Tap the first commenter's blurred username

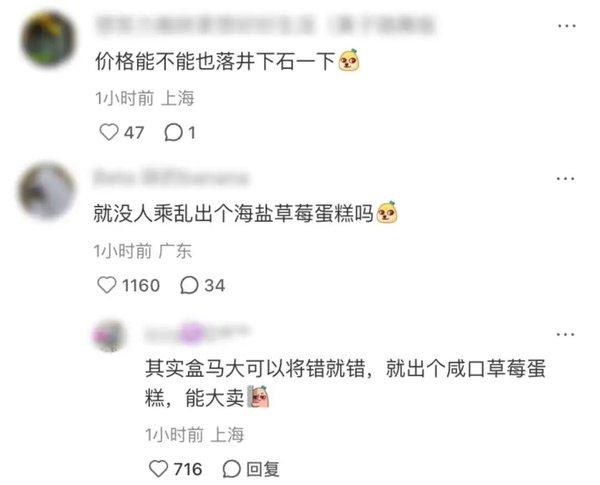click(265, 25)
